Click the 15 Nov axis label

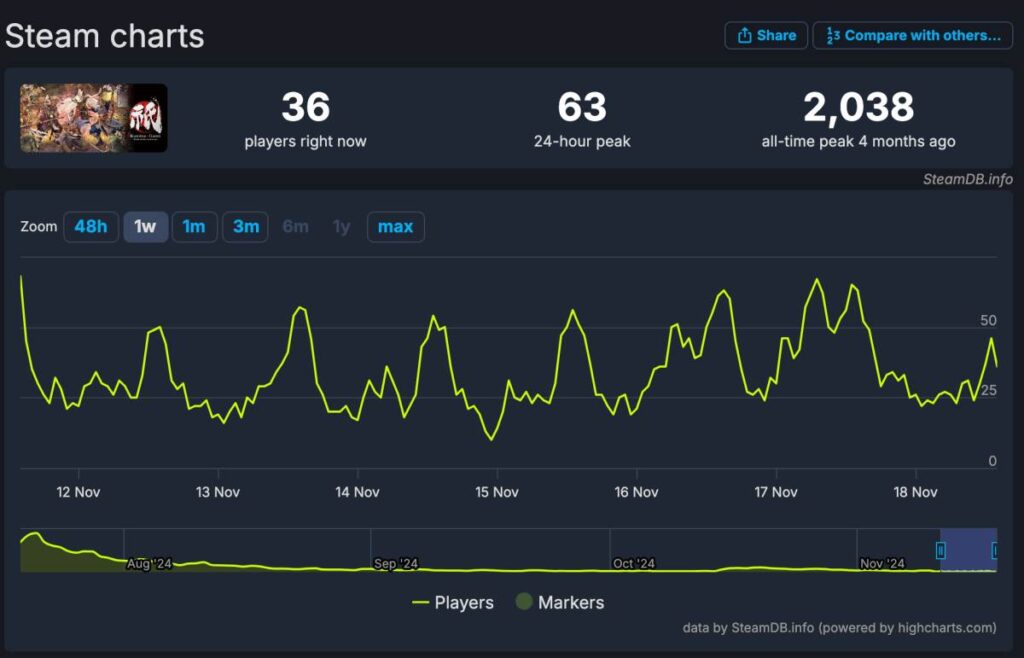[x=497, y=492]
